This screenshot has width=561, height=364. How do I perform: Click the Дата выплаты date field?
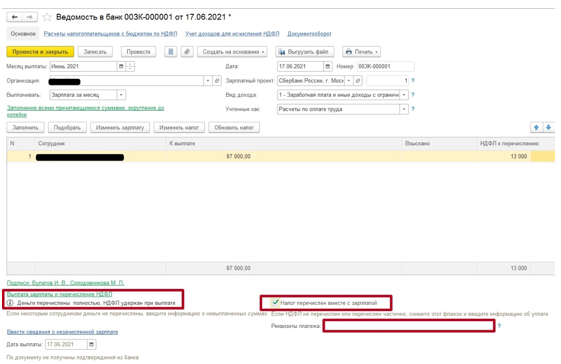point(66,345)
